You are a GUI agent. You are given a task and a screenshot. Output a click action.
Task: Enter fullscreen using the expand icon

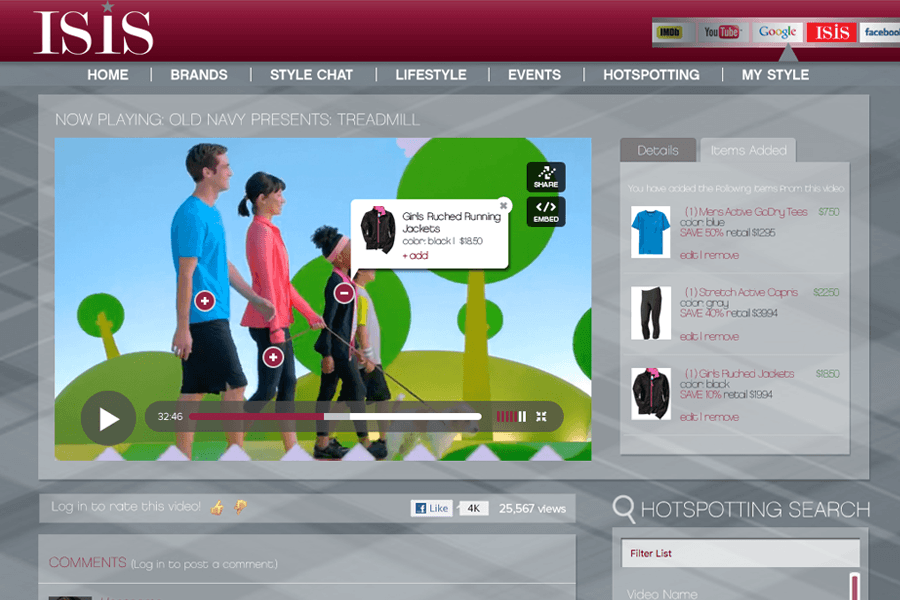(x=541, y=417)
